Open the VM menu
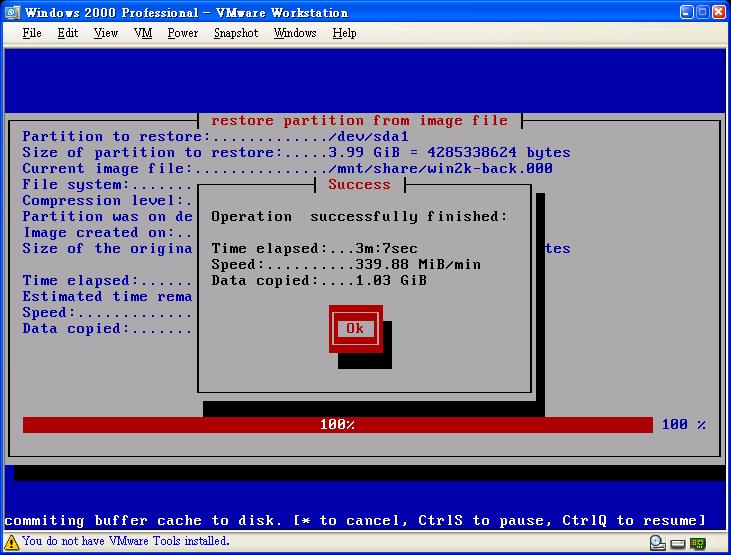 point(143,33)
